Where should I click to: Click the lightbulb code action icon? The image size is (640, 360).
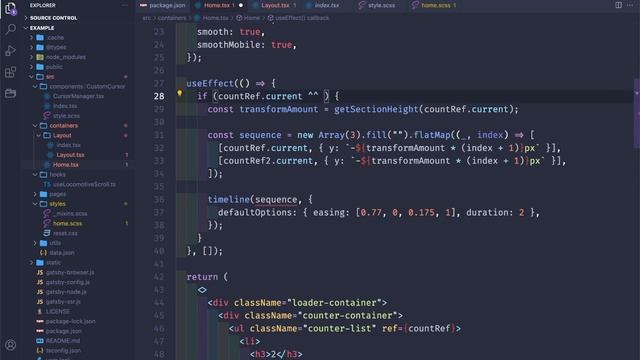180,93
